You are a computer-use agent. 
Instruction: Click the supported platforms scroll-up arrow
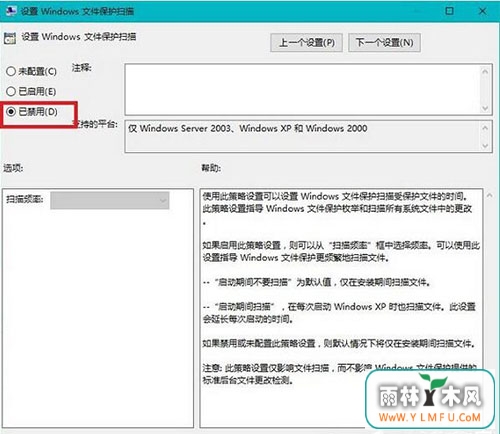coord(485,128)
